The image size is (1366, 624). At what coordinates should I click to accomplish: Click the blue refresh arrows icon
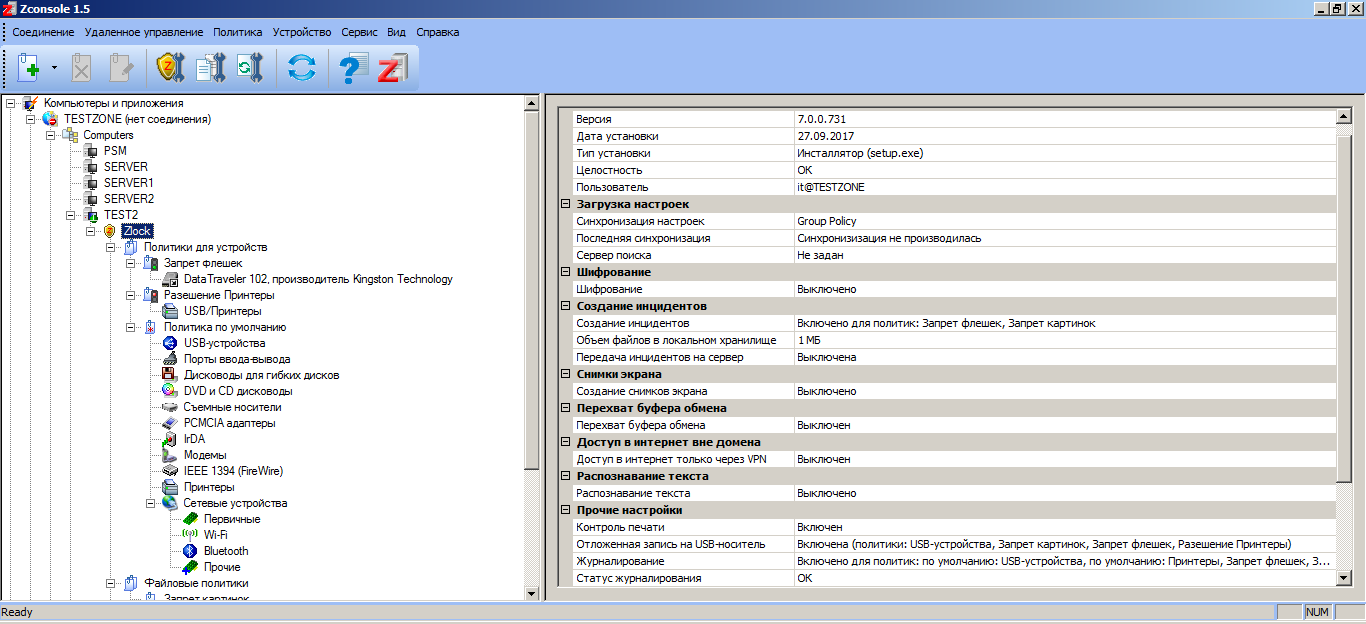[300, 69]
